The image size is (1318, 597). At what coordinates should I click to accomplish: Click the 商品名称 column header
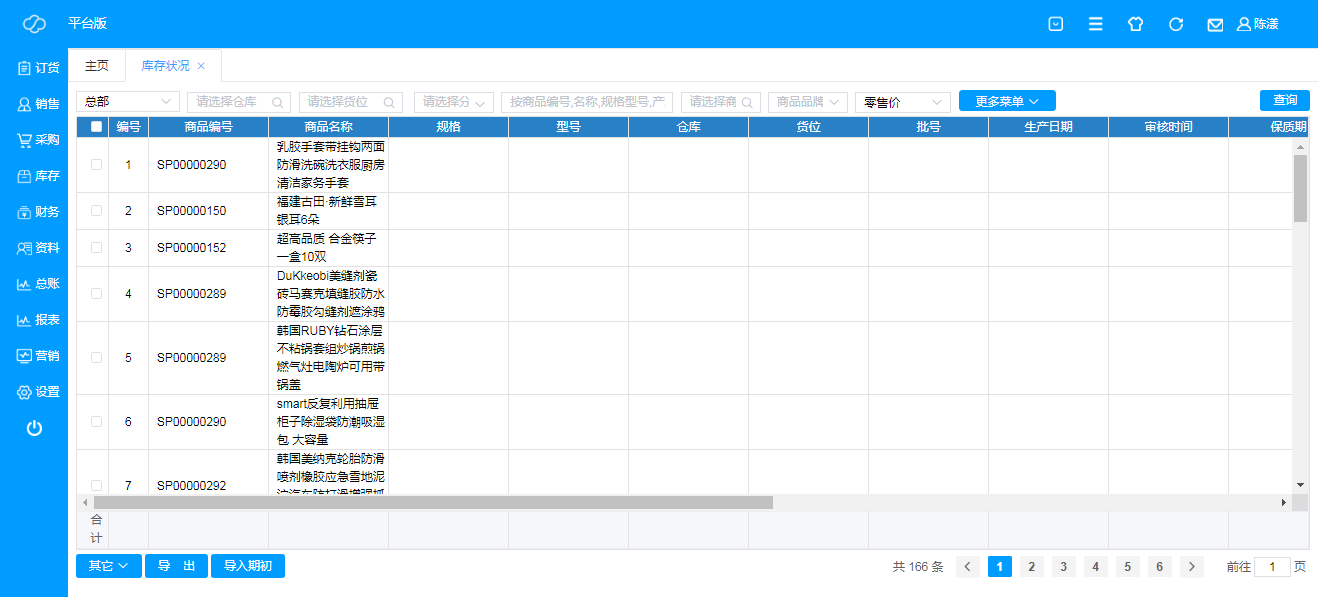pyautogui.click(x=328, y=127)
